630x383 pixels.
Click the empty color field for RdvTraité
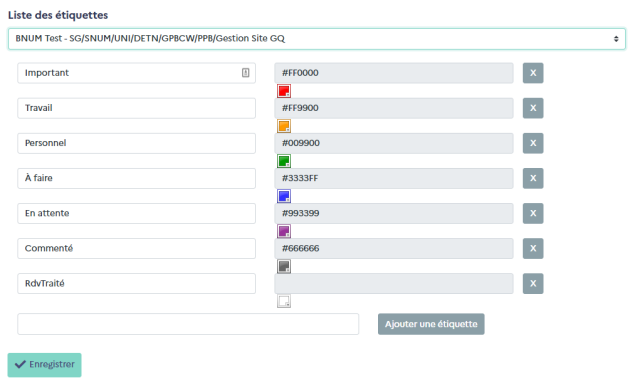click(394, 283)
